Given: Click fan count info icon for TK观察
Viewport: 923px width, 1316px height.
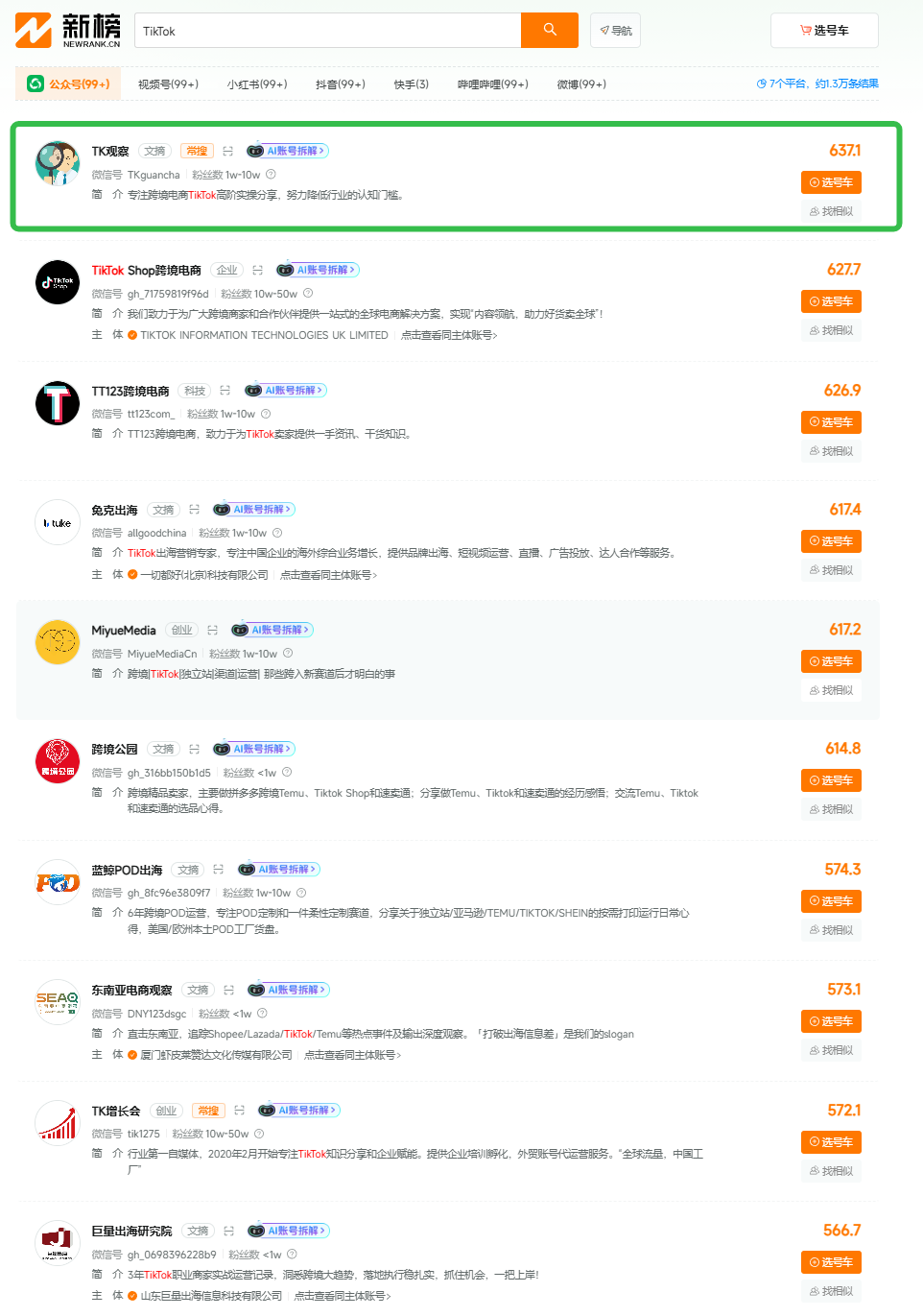Looking at the screenshot, I should 271,175.
